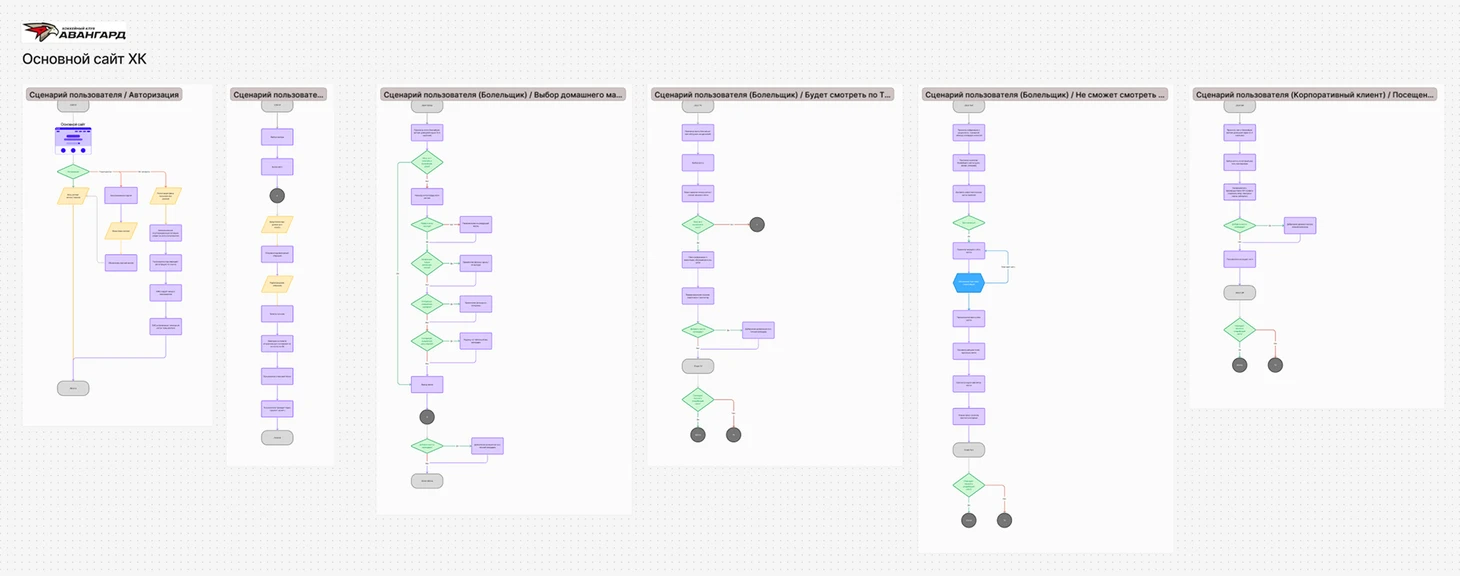
Task: Select the dark circle connector in 'Выбор домашнего ма...' flow
Action: pyautogui.click(x=427, y=417)
